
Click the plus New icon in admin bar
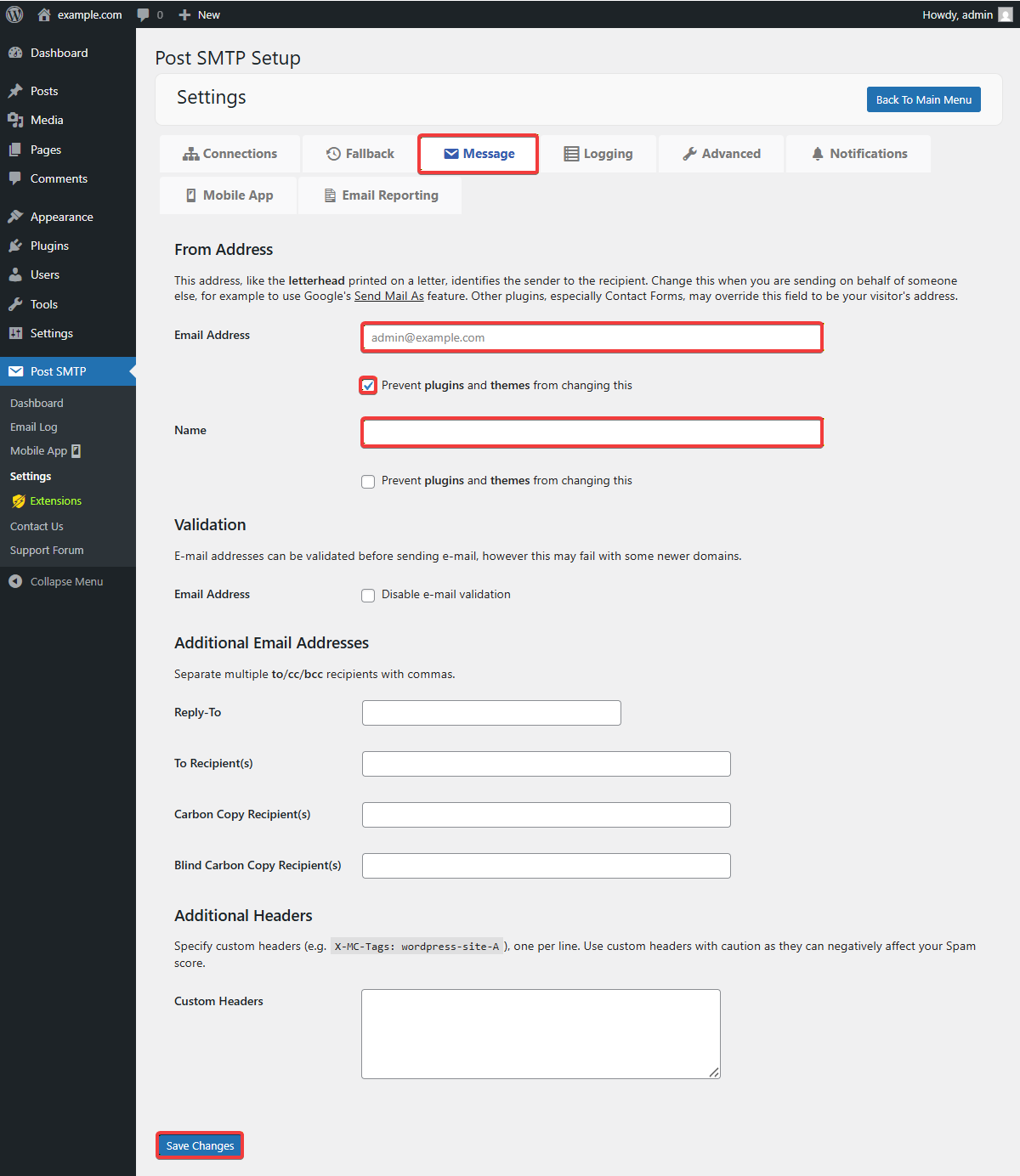[184, 14]
